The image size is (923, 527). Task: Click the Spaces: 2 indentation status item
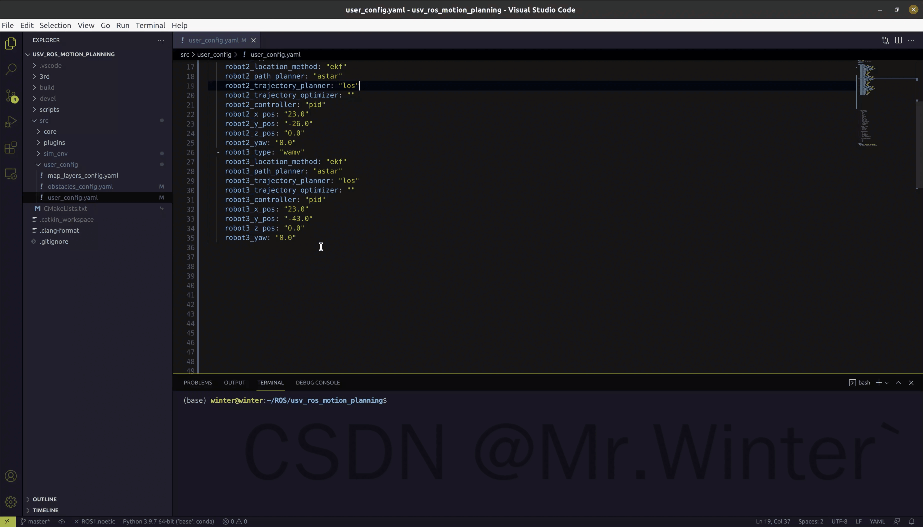811,521
